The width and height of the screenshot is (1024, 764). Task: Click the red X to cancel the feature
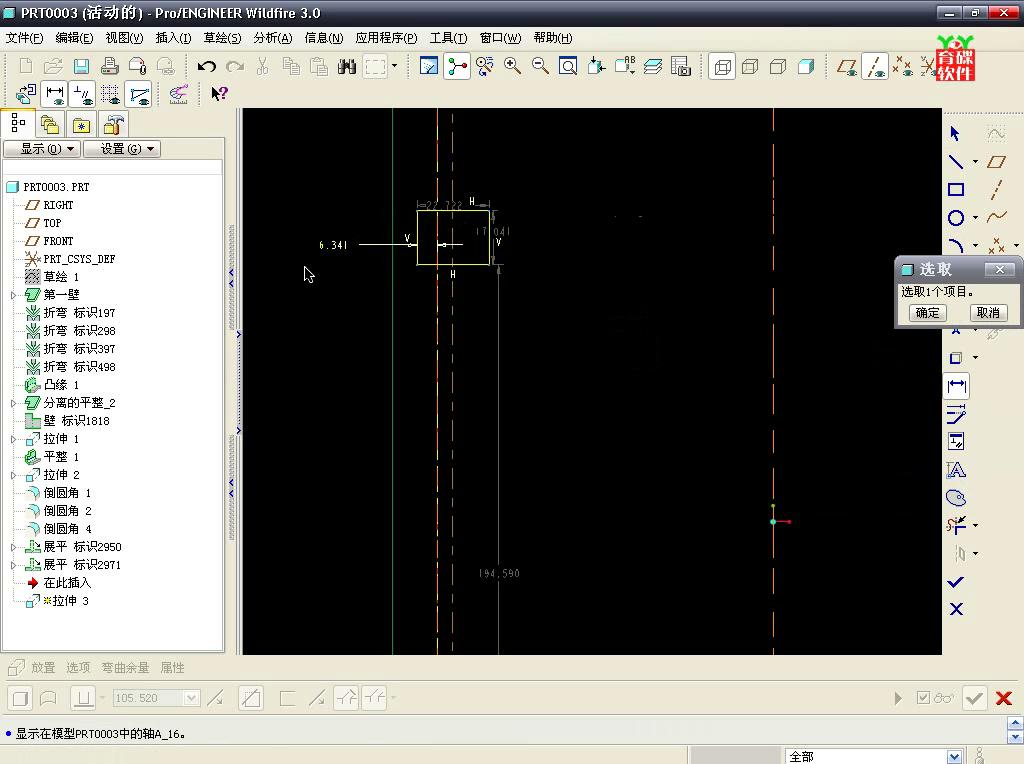(1004, 698)
